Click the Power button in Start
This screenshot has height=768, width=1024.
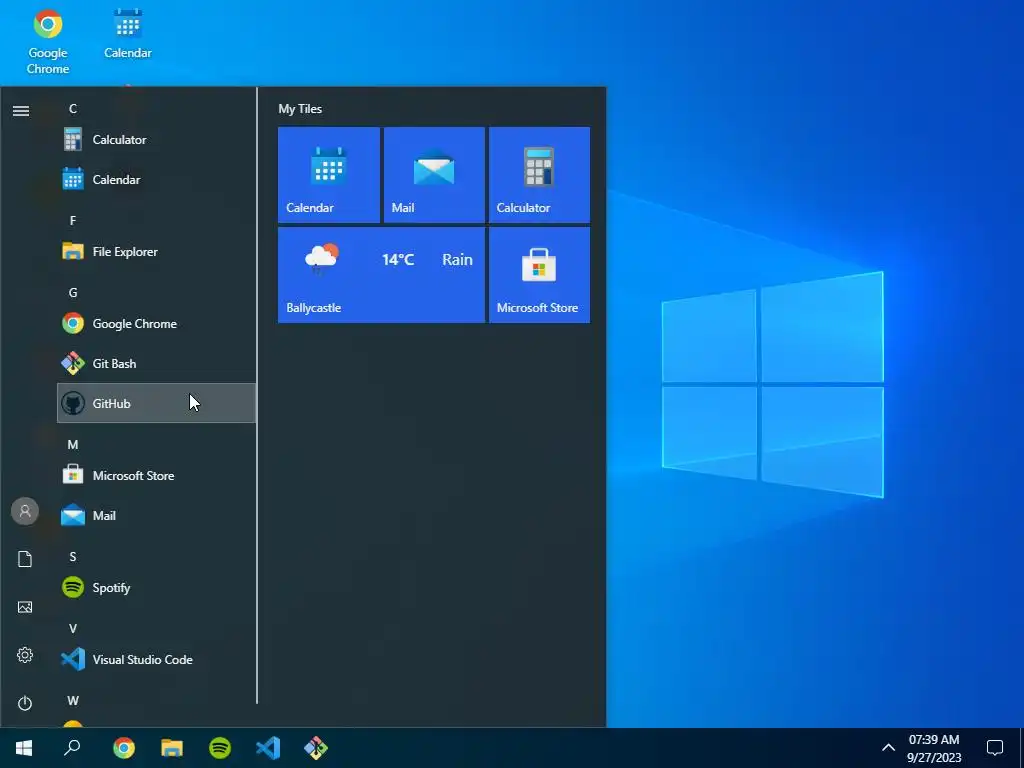coord(25,703)
